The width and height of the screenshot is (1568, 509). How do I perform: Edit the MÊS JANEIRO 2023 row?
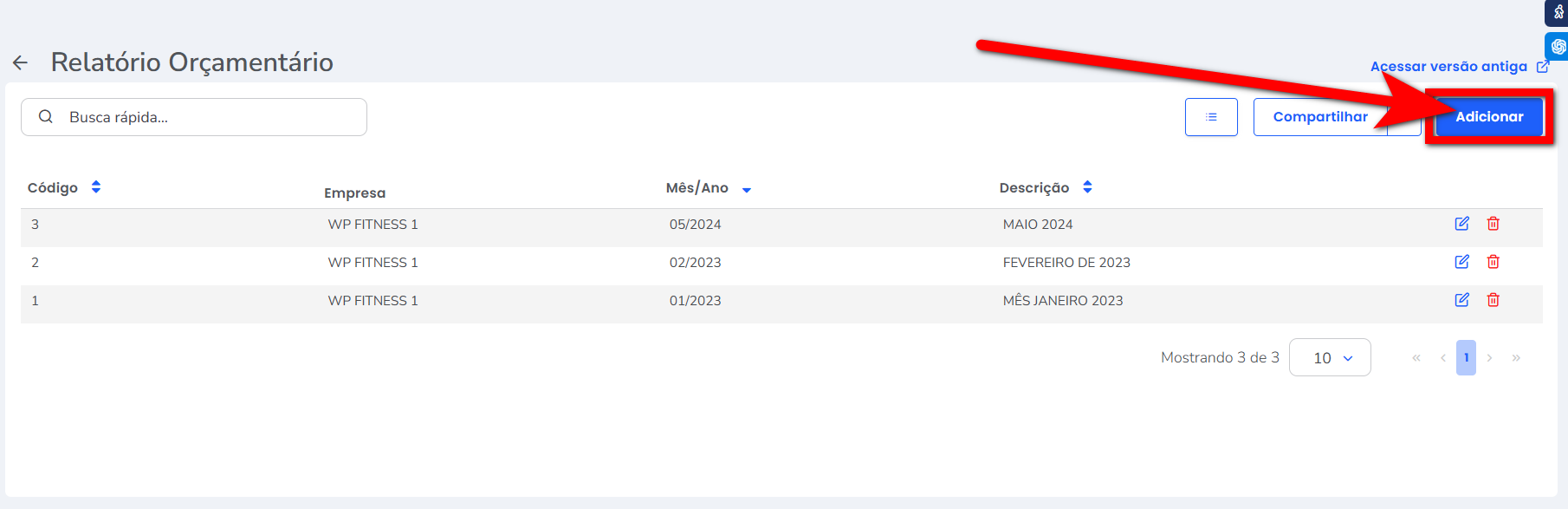click(1461, 300)
